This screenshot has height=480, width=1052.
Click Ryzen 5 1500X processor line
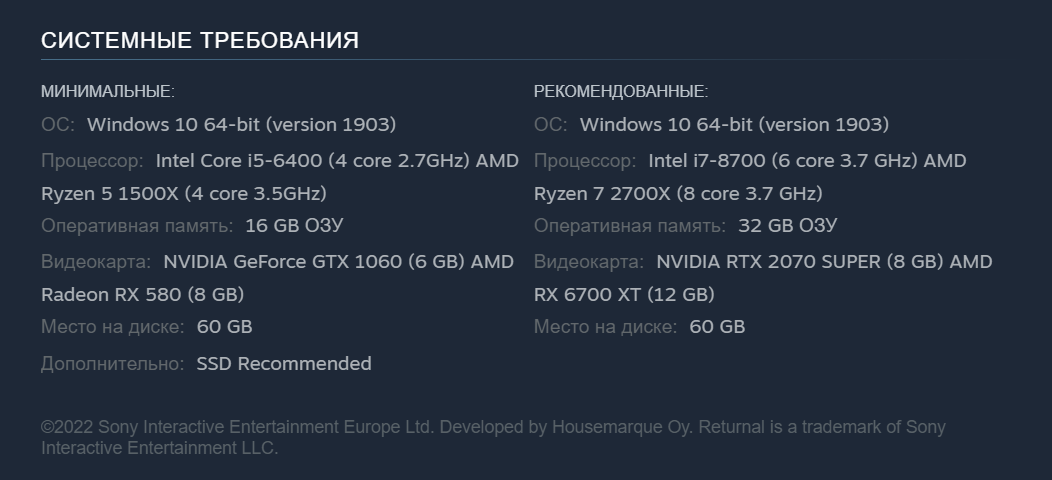coord(184,194)
